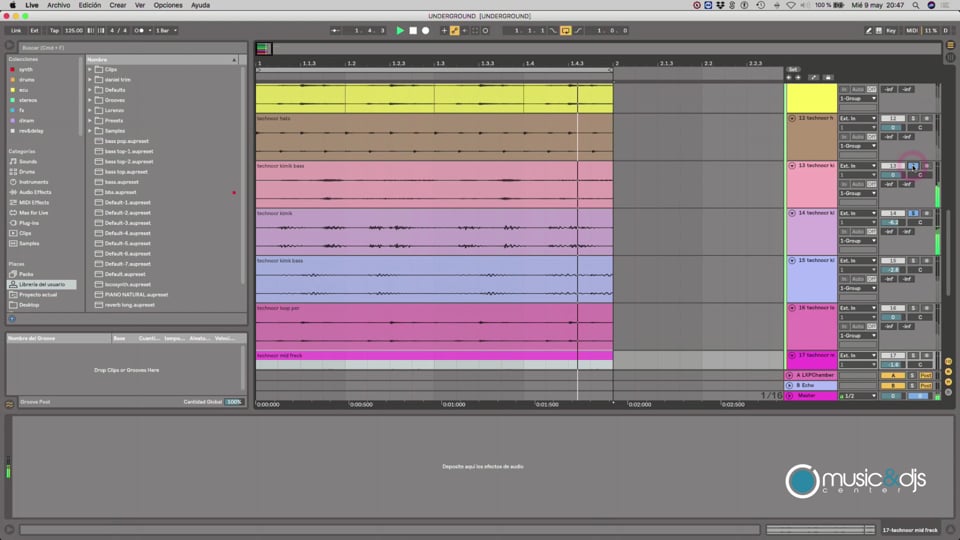This screenshot has width=960, height=540.
Task: Click the Ext sync button
Action: click(34, 30)
